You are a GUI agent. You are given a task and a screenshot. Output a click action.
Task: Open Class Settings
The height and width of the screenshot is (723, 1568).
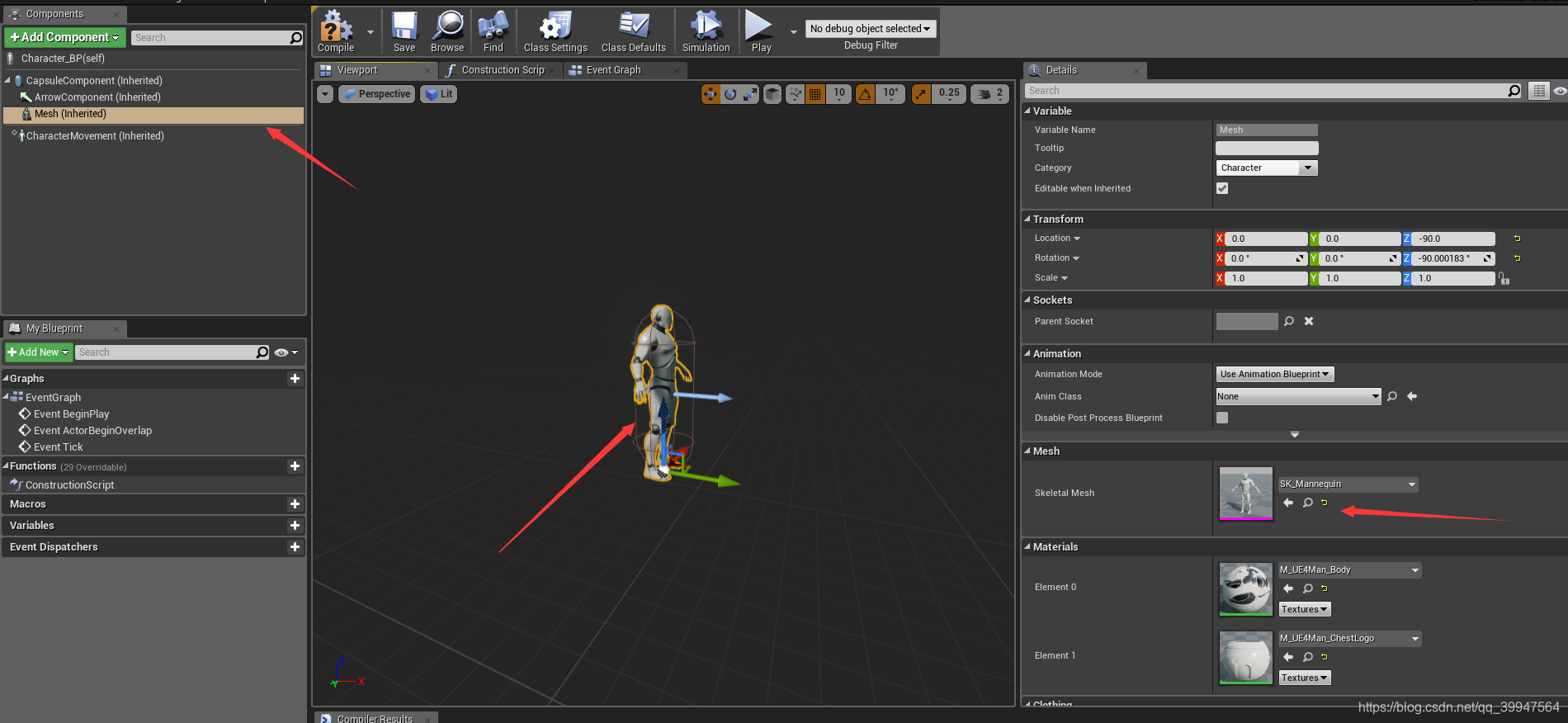pyautogui.click(x=555, y=32)
